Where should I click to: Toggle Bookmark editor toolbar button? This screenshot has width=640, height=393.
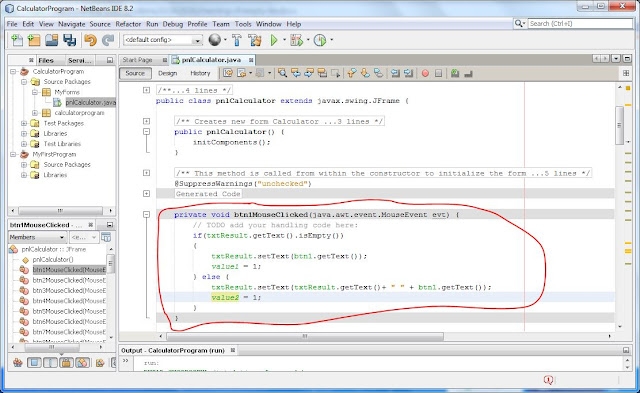(378, 73)
